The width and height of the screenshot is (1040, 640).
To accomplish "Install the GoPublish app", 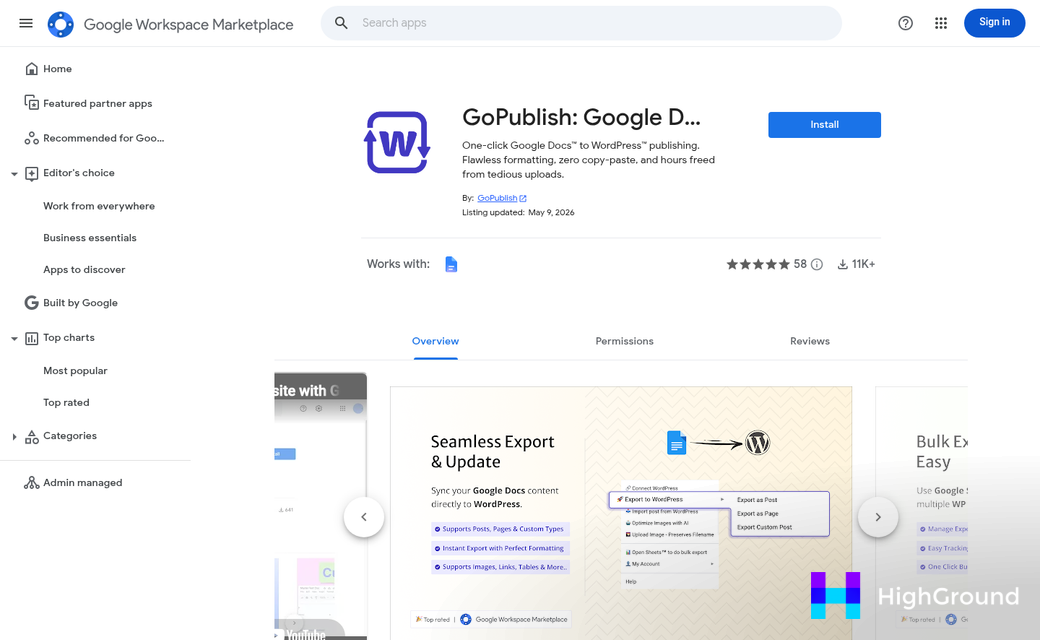I will (824, 125).
